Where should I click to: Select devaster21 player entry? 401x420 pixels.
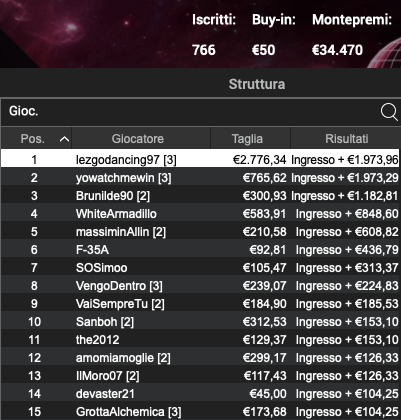pos(200,394)
